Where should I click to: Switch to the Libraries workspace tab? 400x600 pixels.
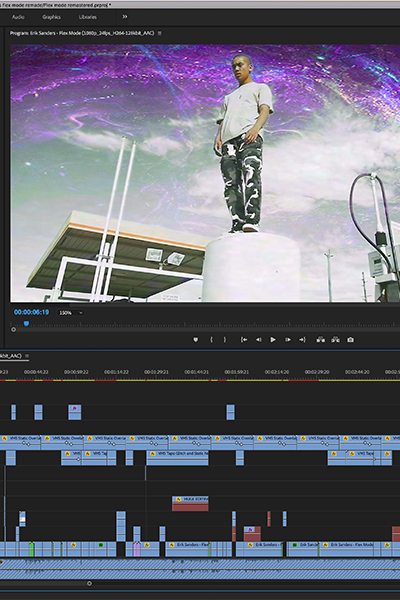88,17
